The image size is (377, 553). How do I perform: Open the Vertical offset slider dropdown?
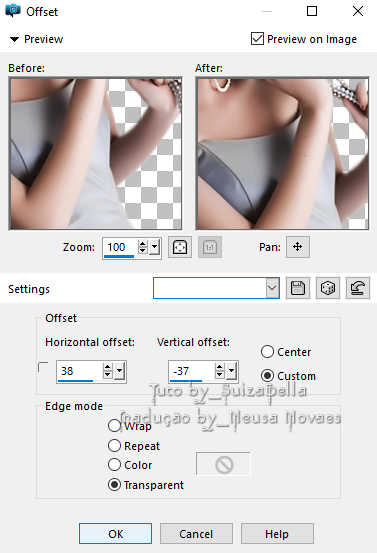coord(232,371)
